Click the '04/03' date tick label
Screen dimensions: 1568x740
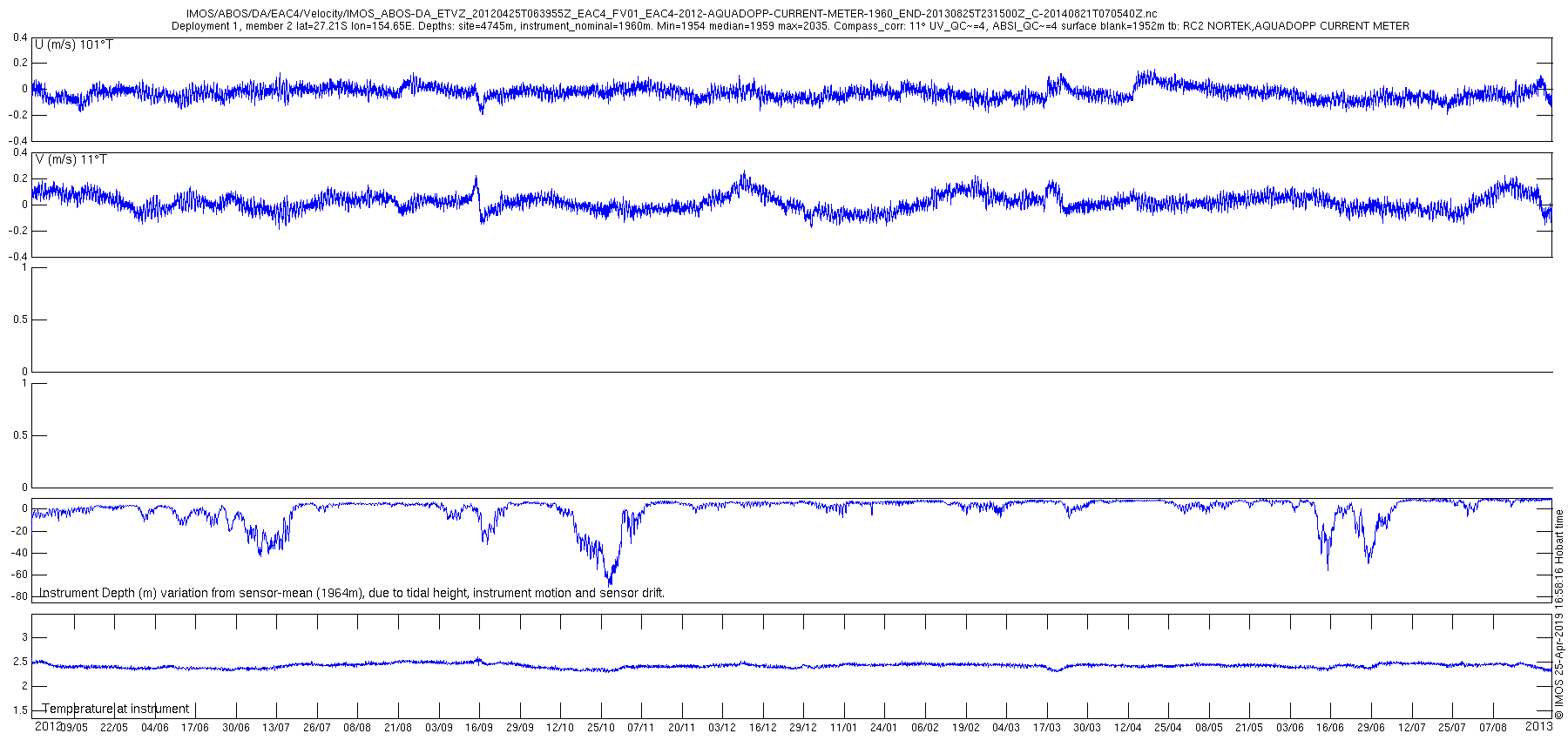tap(1006, 728)
